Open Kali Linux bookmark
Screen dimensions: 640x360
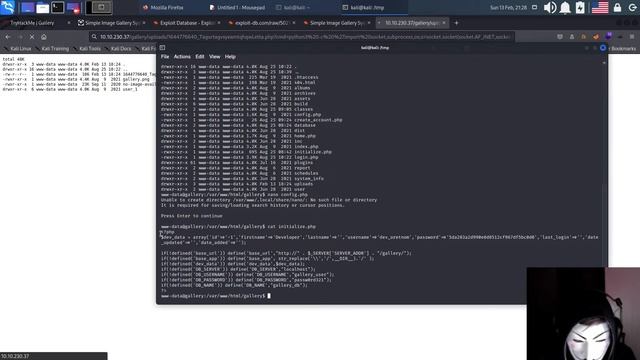point(18,49)
